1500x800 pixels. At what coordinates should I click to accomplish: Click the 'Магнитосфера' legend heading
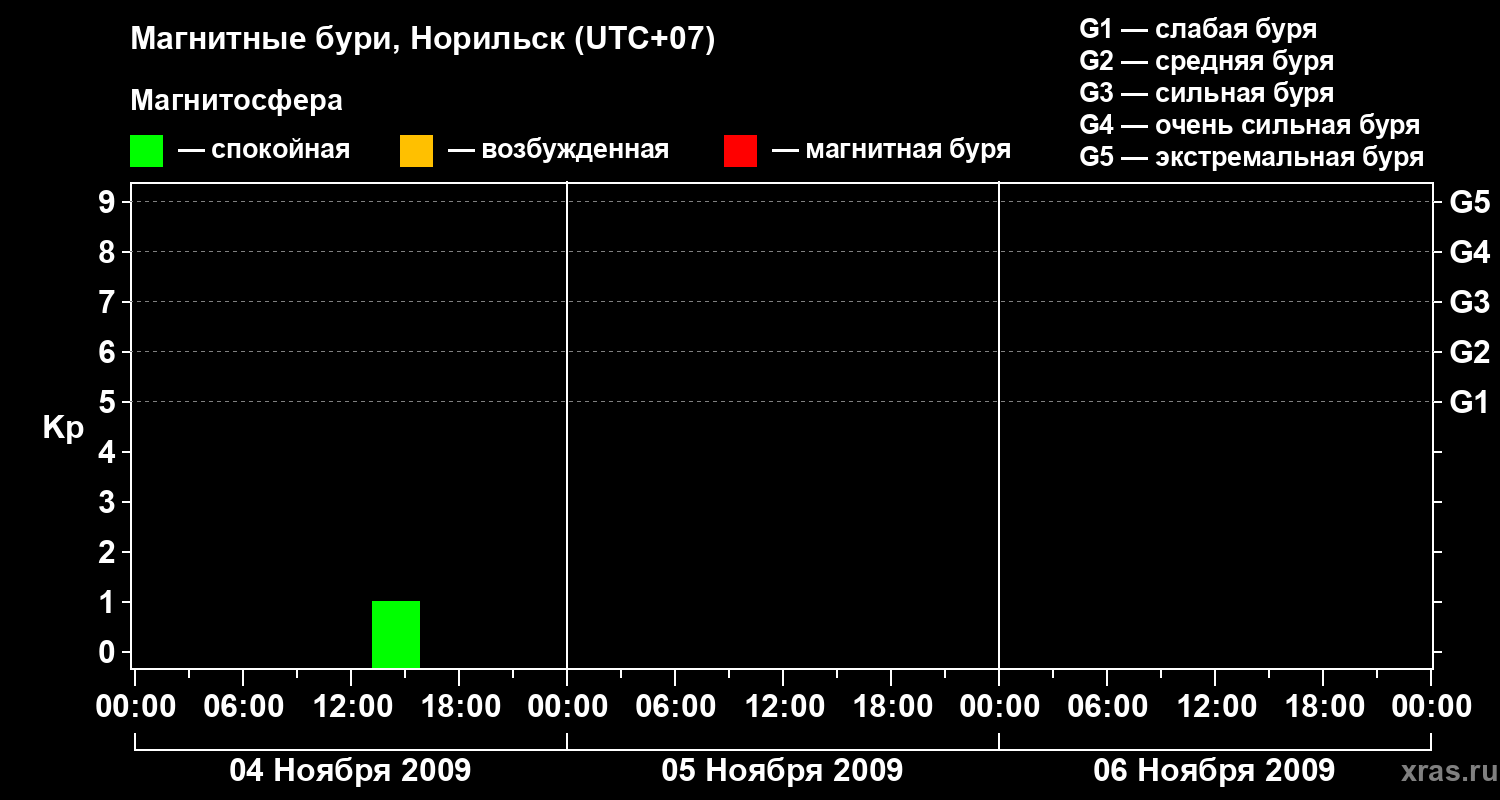pos(236,101)
